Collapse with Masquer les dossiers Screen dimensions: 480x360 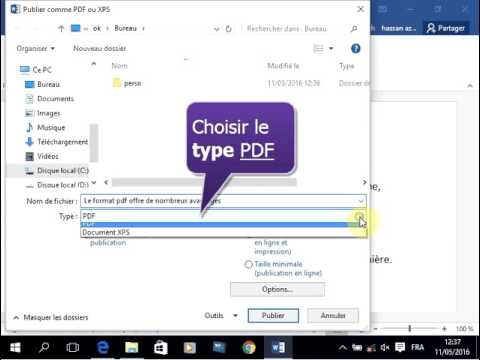coord(51,317)
